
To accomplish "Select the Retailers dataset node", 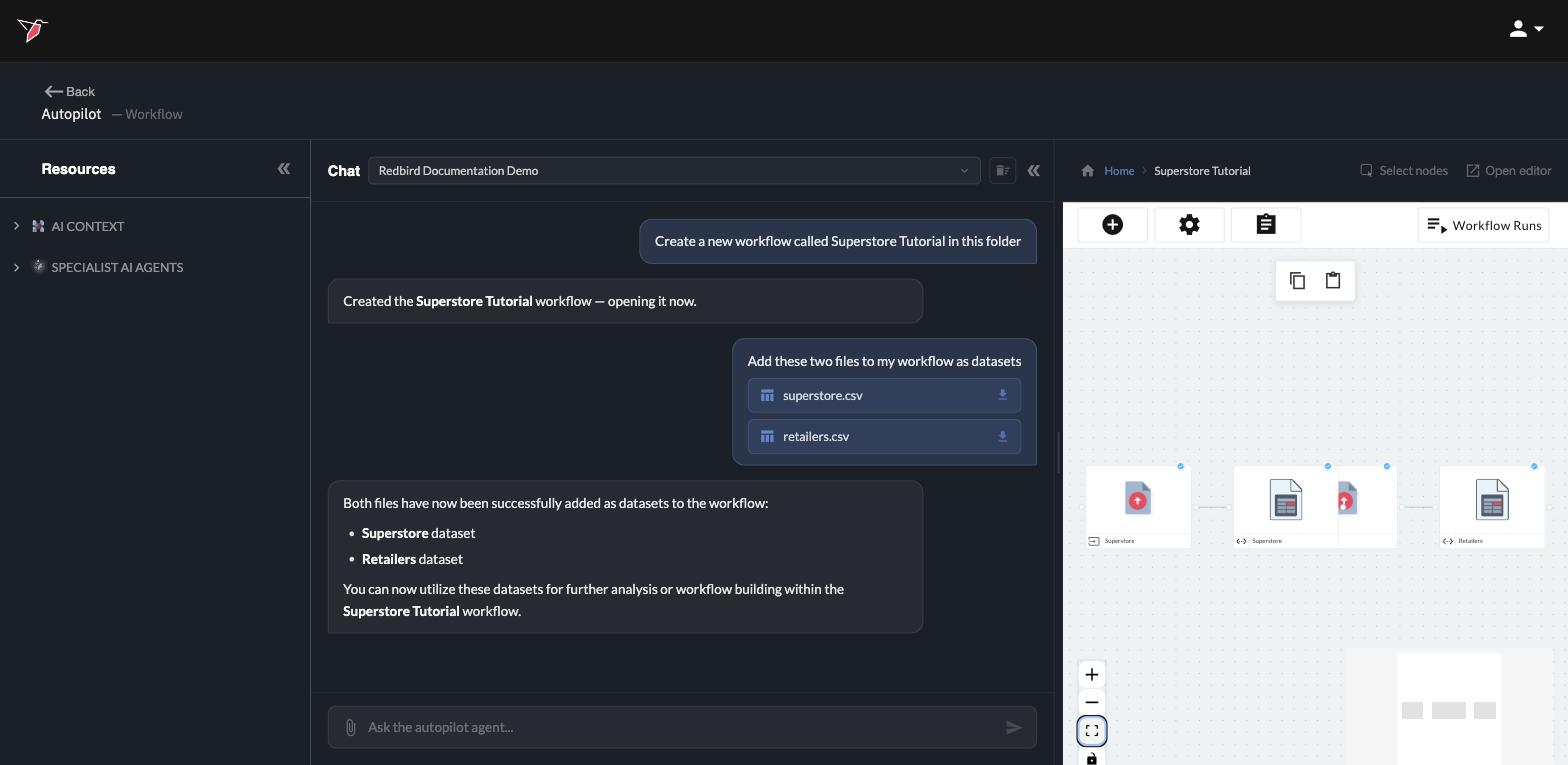I will point(1492,506).
